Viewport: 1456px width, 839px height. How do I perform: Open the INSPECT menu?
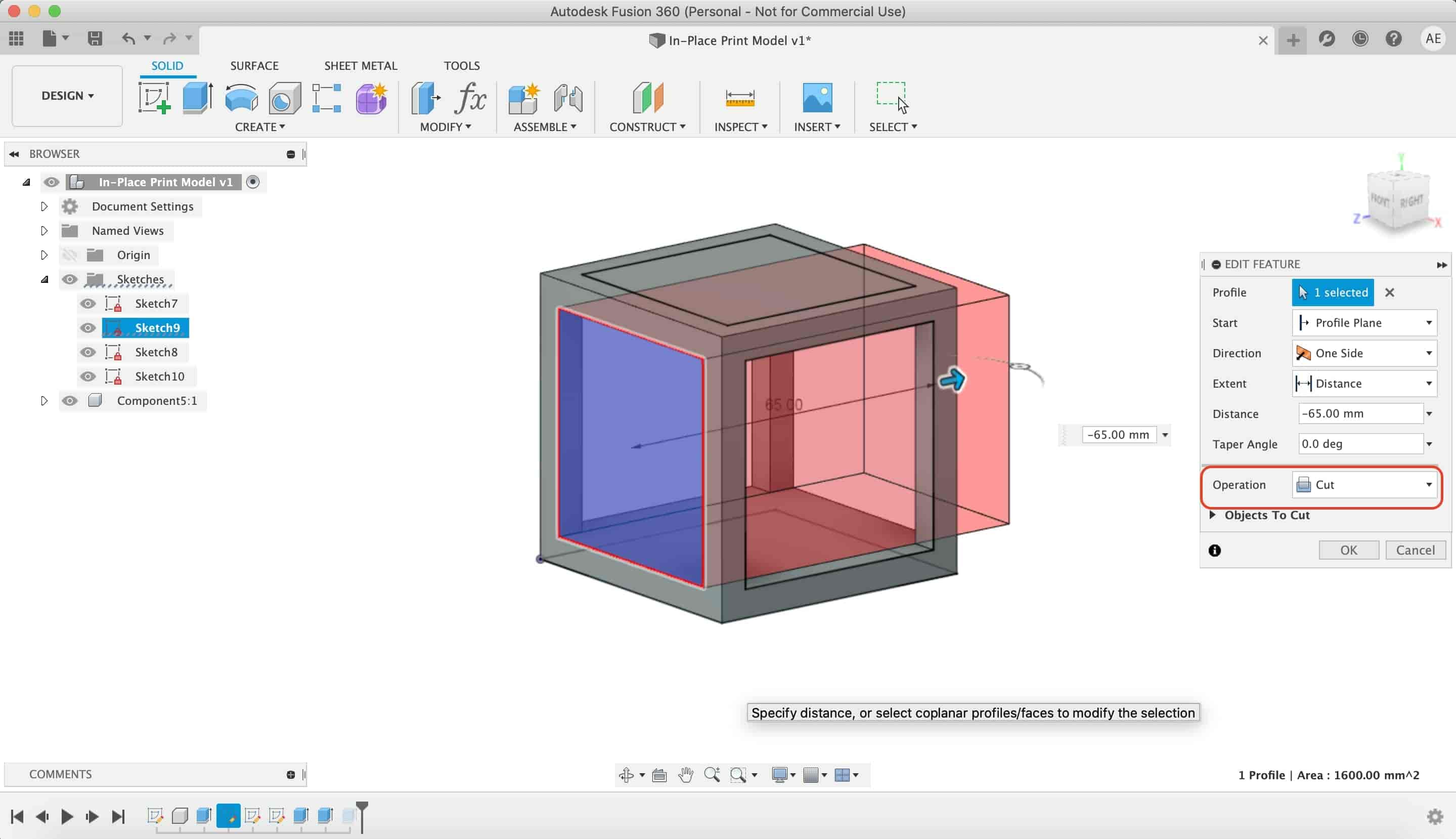[x=740, y=127]
